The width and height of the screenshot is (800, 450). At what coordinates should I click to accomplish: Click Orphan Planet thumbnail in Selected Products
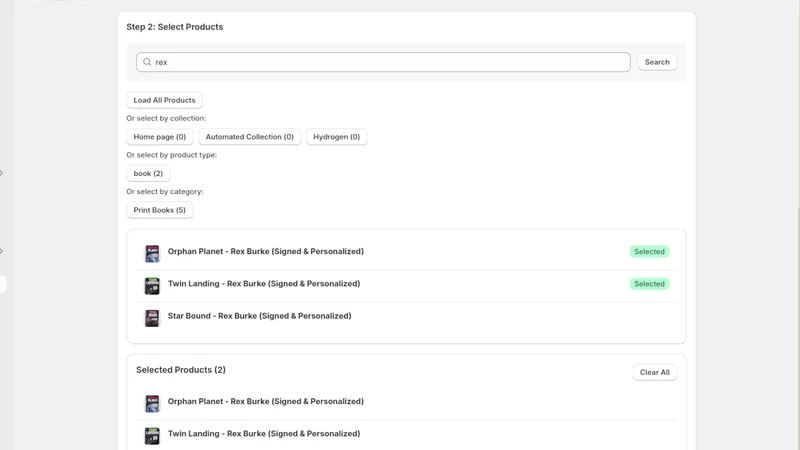152,404
